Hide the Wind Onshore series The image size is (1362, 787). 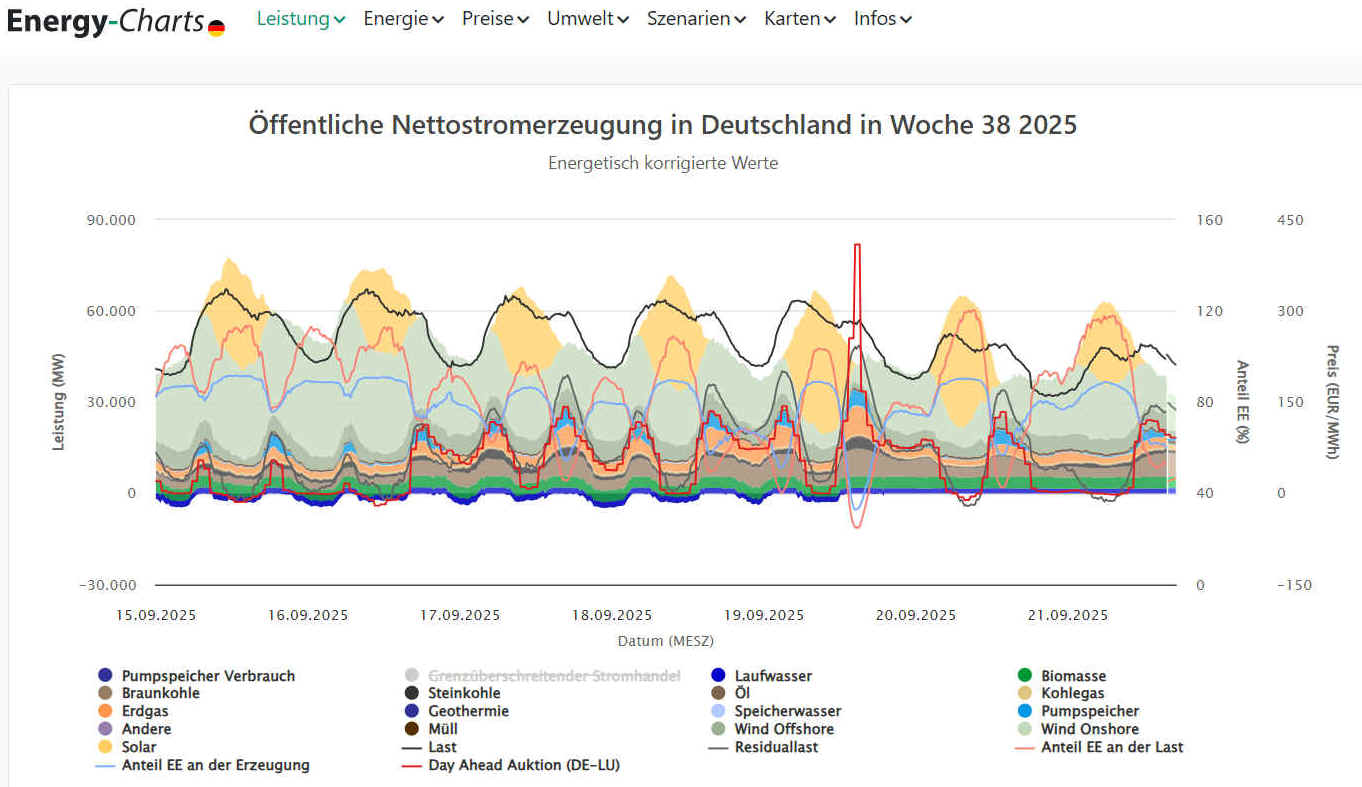tap(1089, 729)
